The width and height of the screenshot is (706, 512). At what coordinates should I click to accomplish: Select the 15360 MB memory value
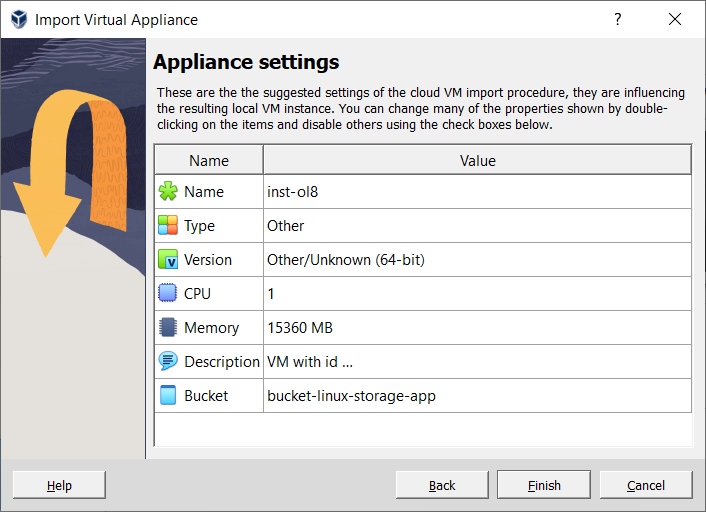click(477, 327)
